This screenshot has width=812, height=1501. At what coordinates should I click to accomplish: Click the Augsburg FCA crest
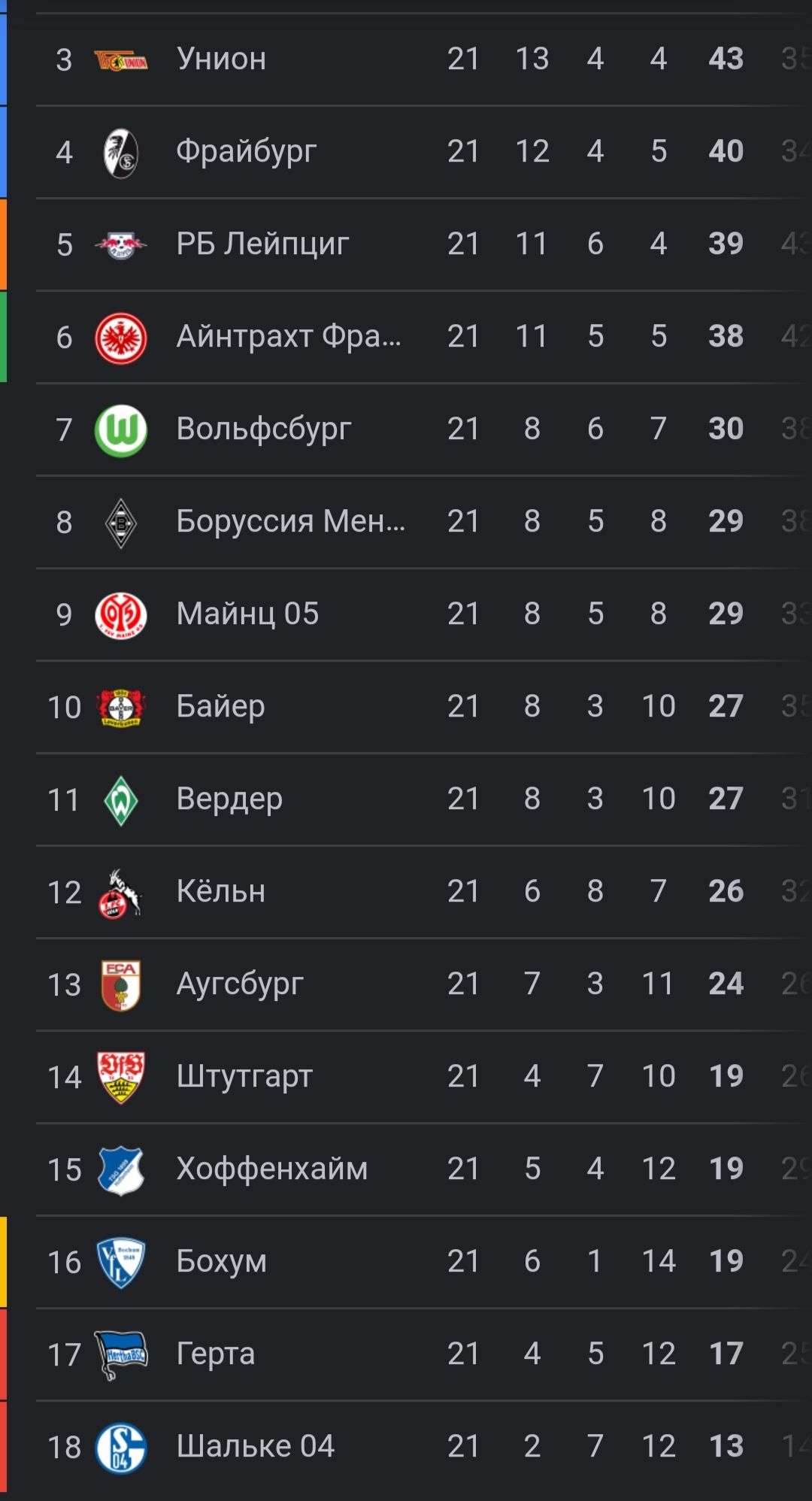pos(121,985)
